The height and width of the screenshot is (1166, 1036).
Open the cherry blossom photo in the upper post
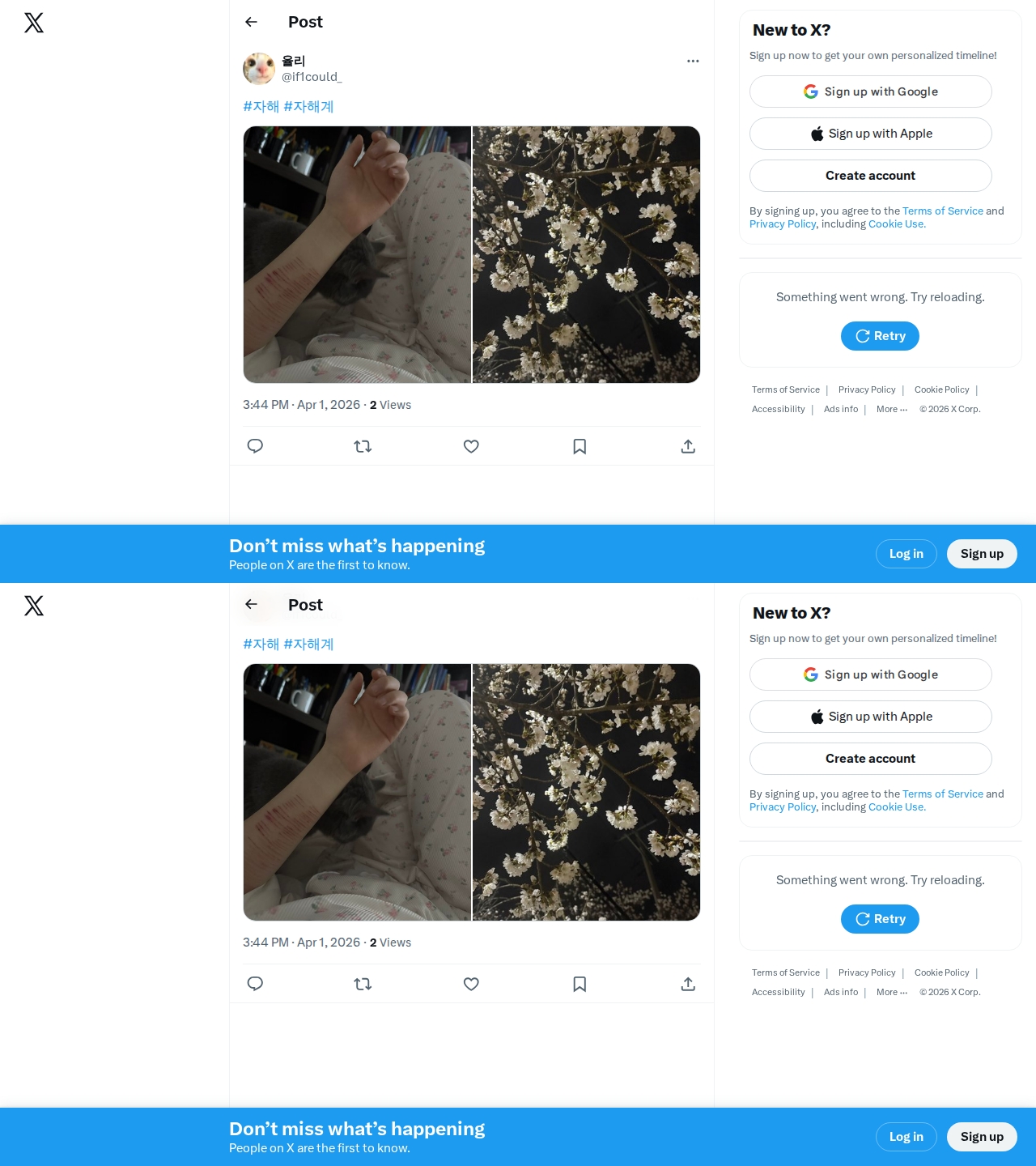tap(586, 254)
